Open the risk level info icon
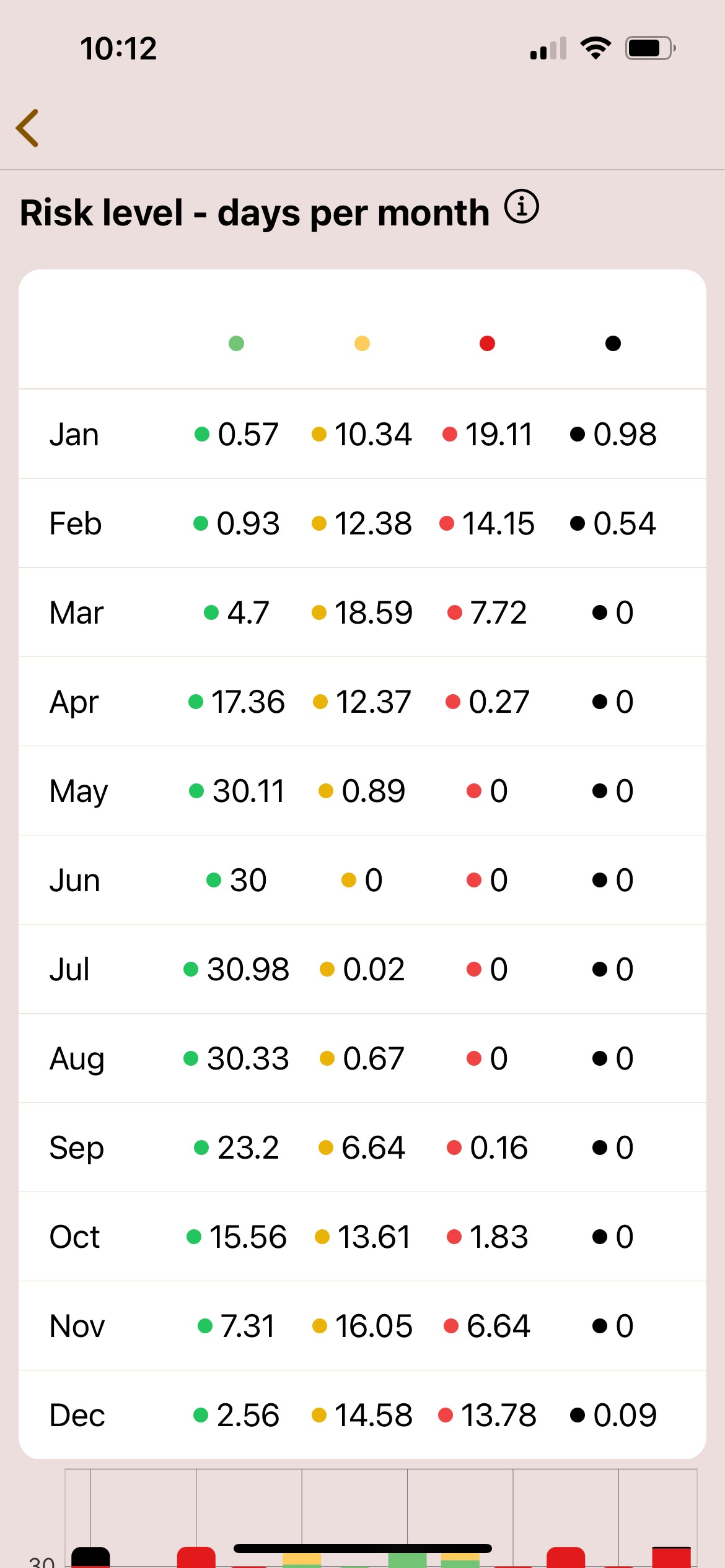Screen dimensions: 725x1568 click(521, 207)
